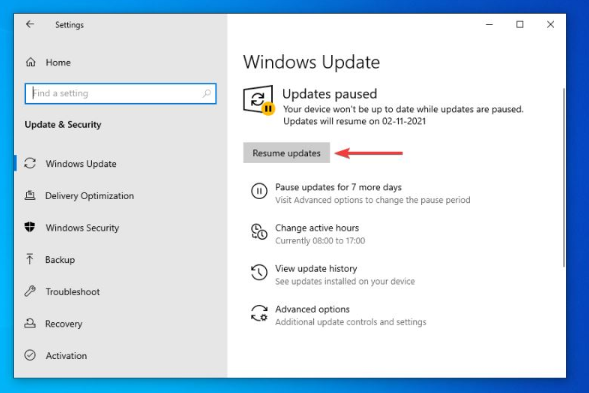Click the search magnifier icon

pyautogui.click(x=207, y=93)
